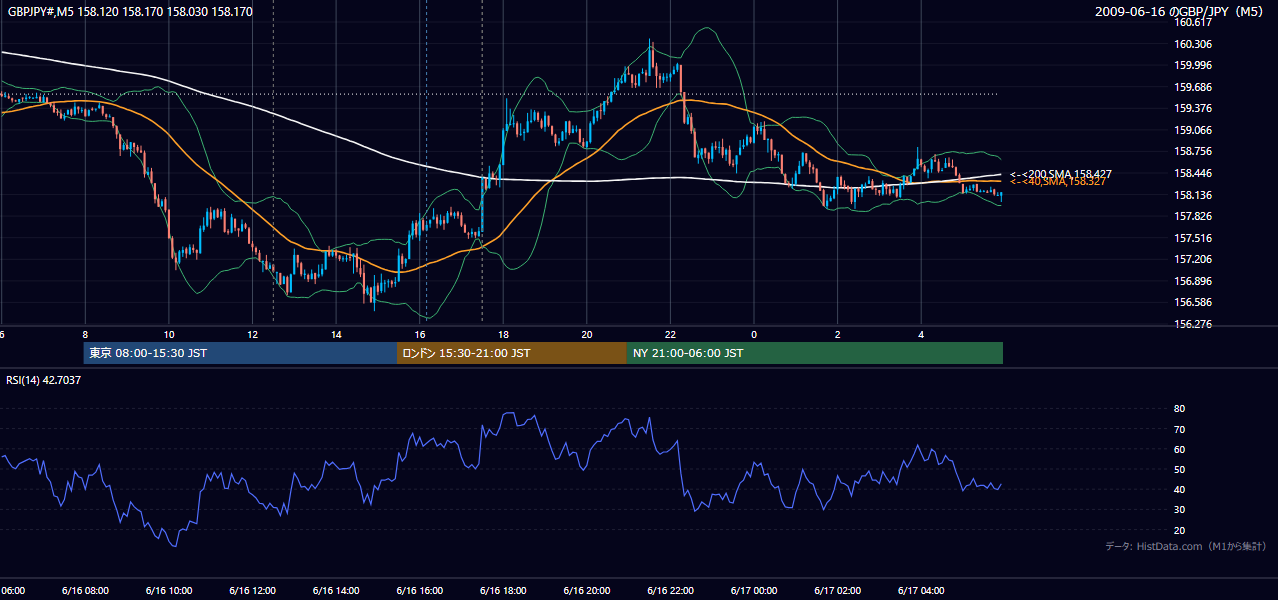Click hour tick 22 under the price chart
1278x600 pixels.
coord(670,334)
